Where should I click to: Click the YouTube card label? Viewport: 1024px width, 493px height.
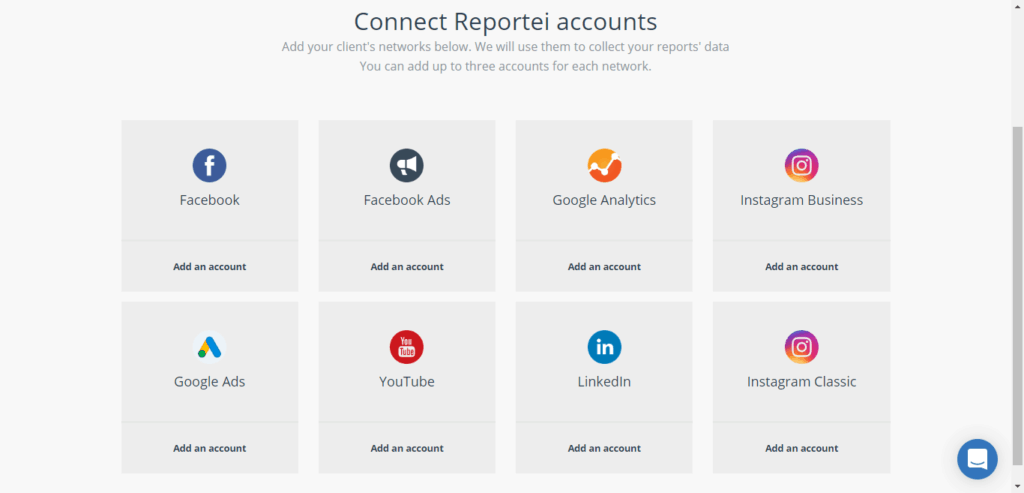click(x=407, y=381)
